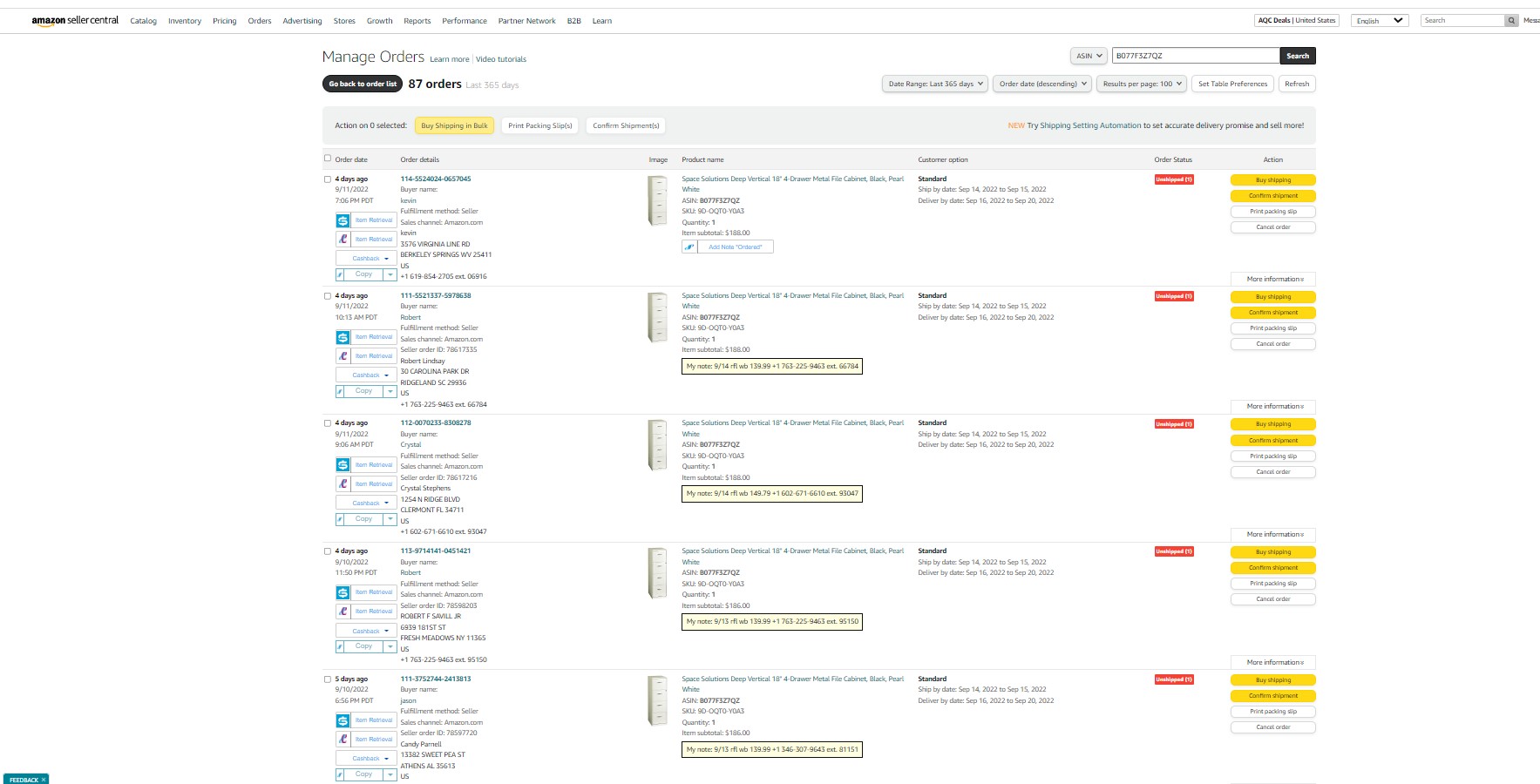Open Cashback dropdown for order 114-5524024-0657045

tap(367, 259)
